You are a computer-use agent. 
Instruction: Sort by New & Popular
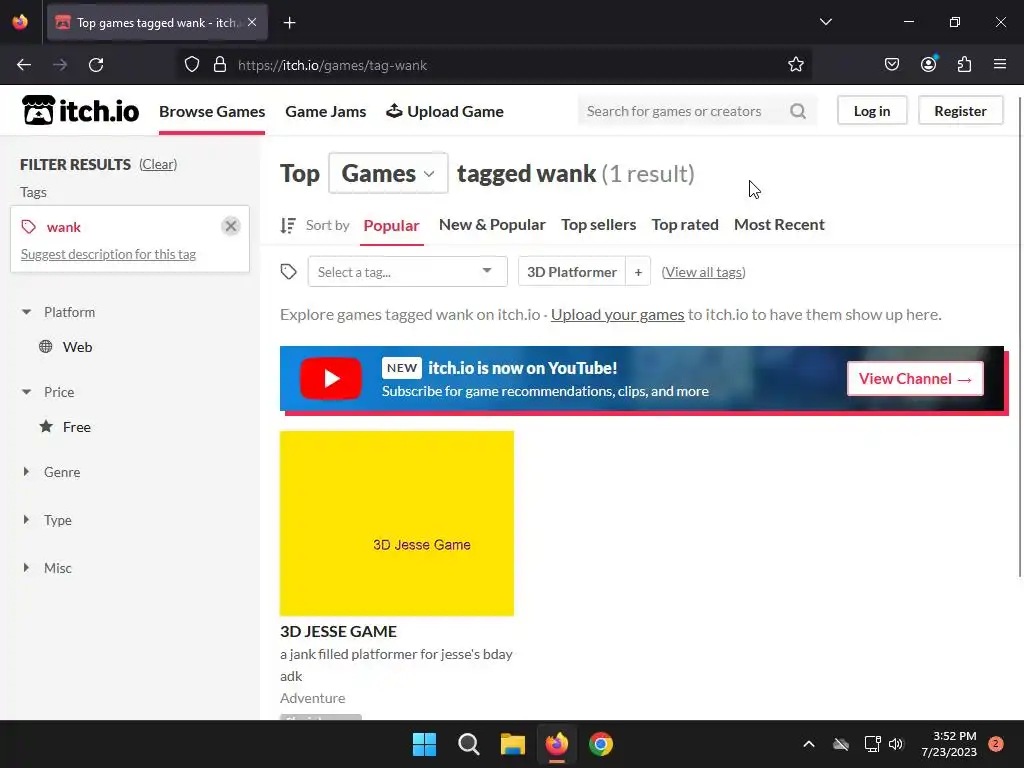492,225
